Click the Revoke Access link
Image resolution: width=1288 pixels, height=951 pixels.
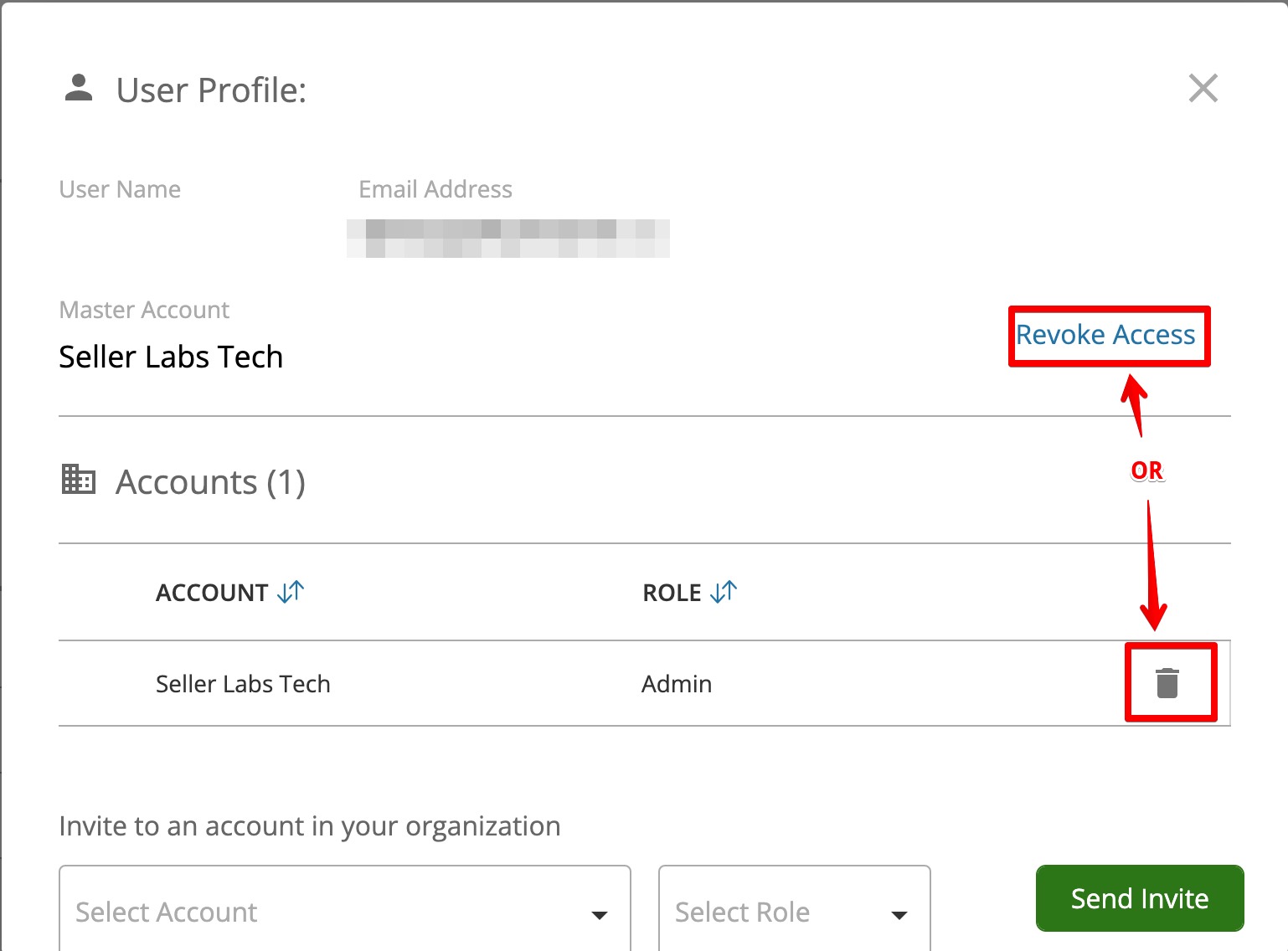(1105, 335)
